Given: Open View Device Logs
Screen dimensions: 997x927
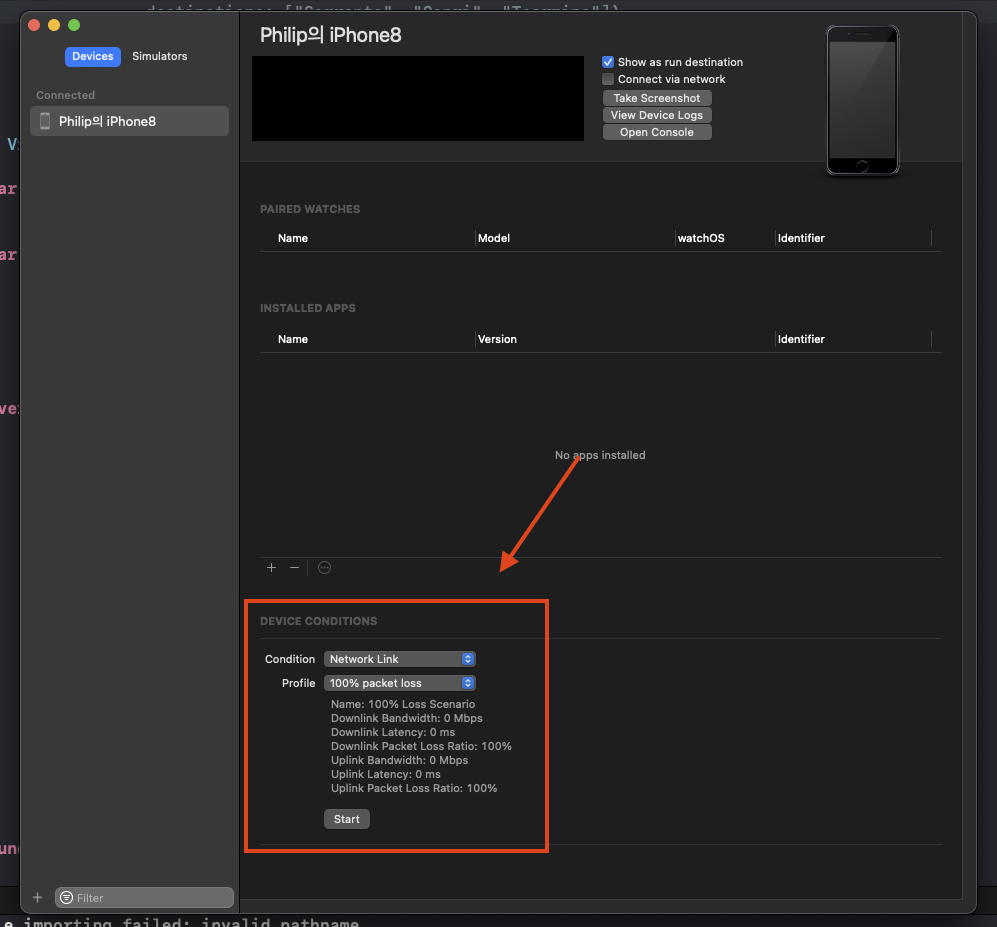Looking at the screenshot, I should [x=657, y=115].
